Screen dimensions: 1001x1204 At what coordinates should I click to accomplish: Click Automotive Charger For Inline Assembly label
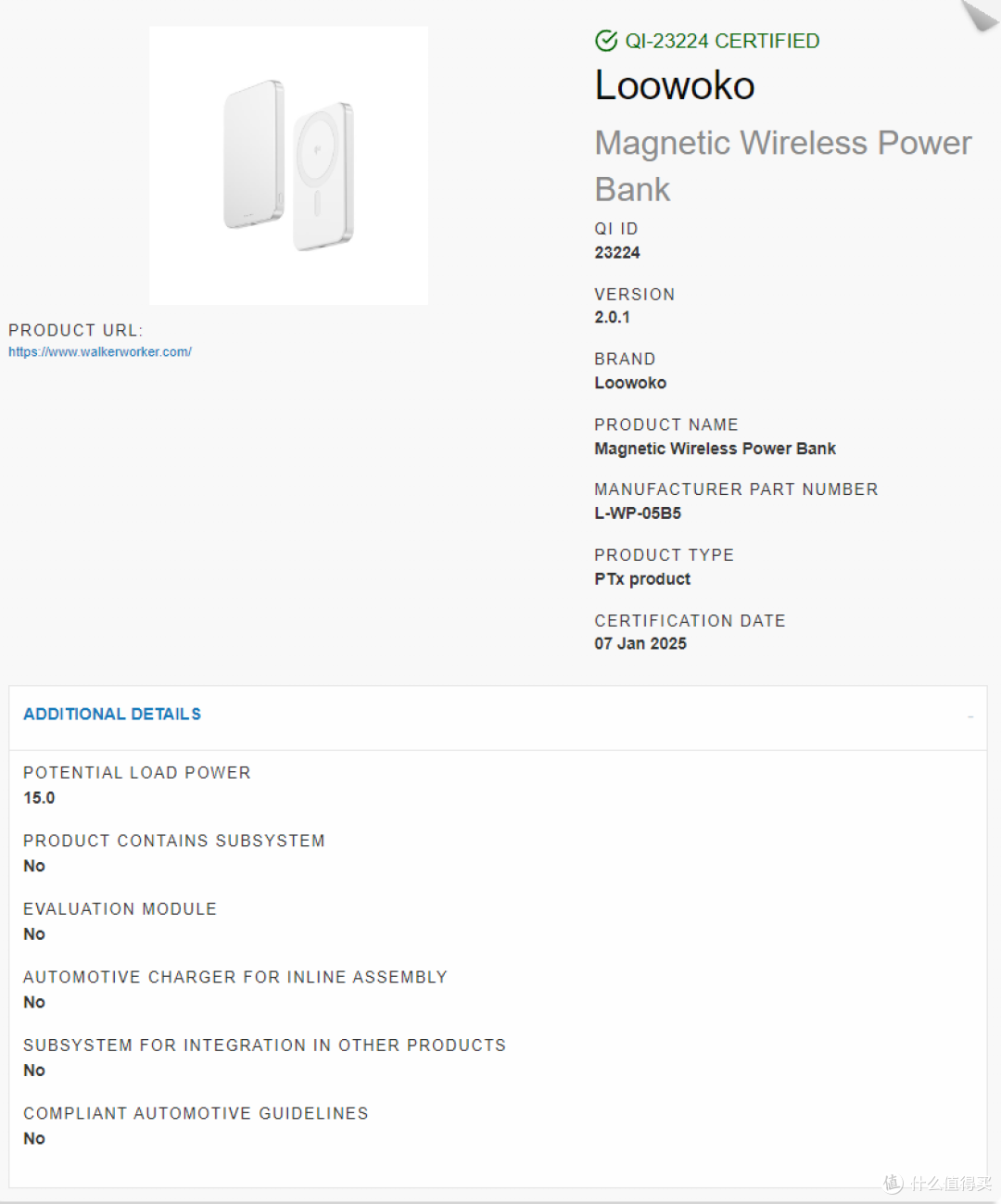[x=235, y=977]
